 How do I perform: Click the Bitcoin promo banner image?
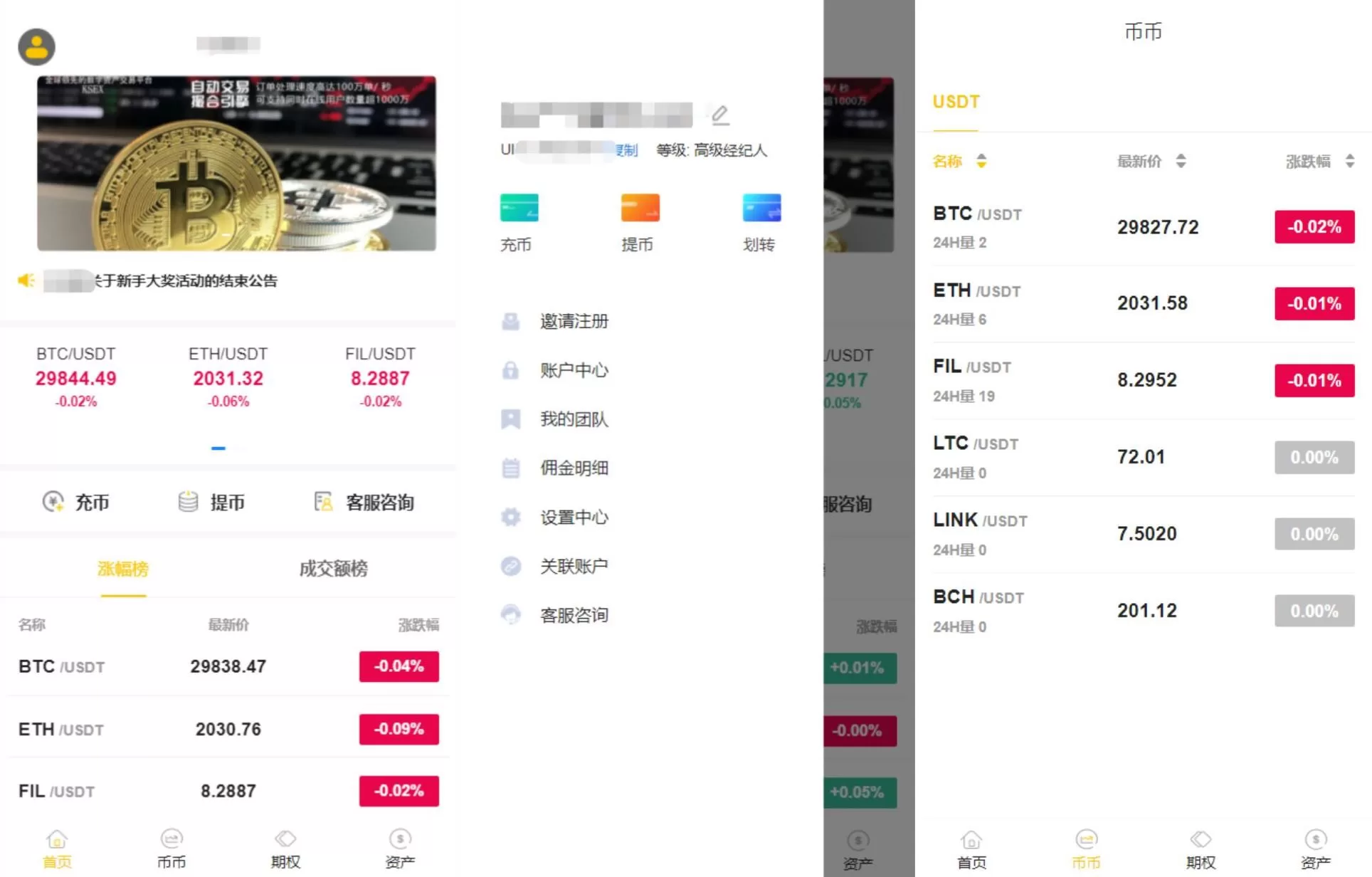click(236, 163)
